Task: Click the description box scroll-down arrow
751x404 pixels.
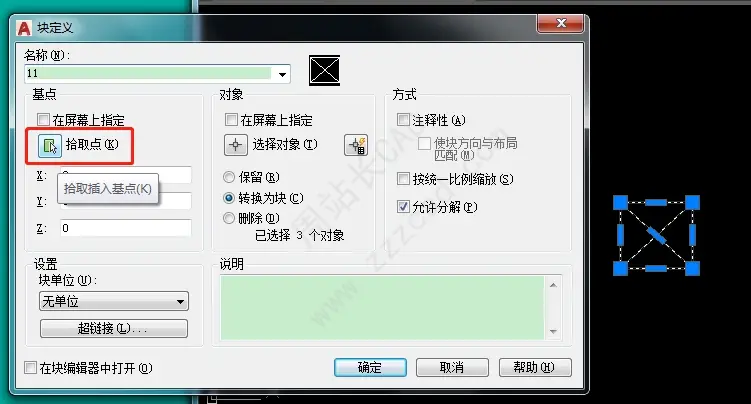Action: (553, 331)
